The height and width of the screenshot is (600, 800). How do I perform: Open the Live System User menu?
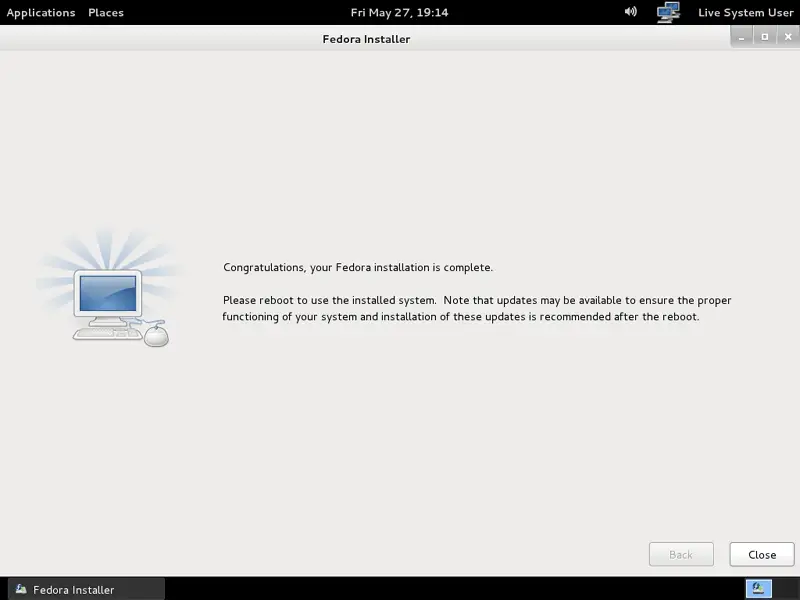745,12
